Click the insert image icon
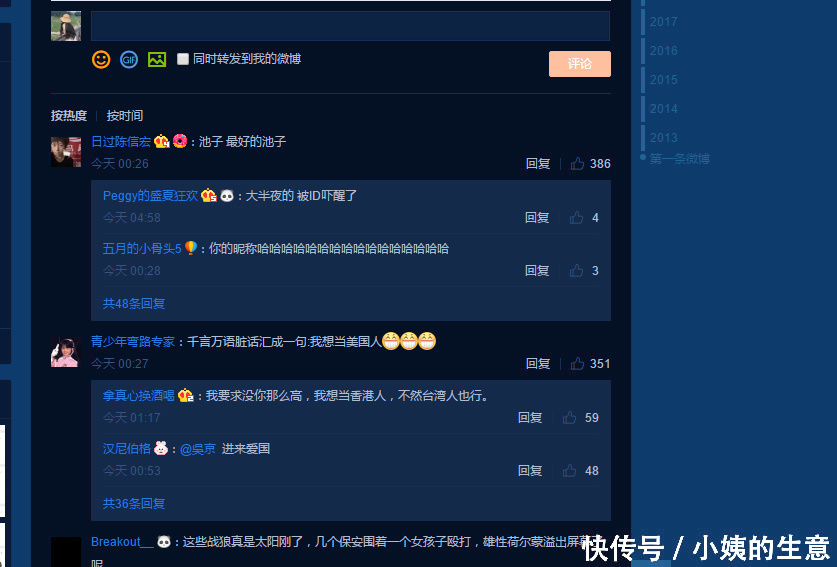 click(x=157, y=59)
